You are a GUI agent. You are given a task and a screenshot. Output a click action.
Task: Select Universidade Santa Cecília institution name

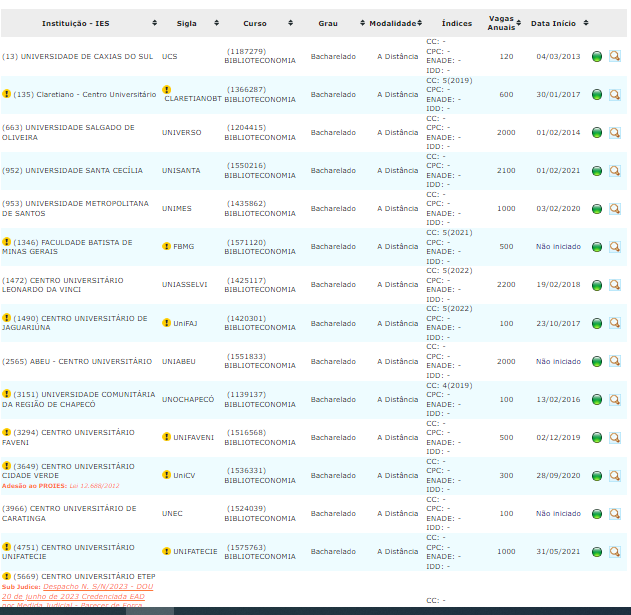pyautogui.click(x=72, y=171)
